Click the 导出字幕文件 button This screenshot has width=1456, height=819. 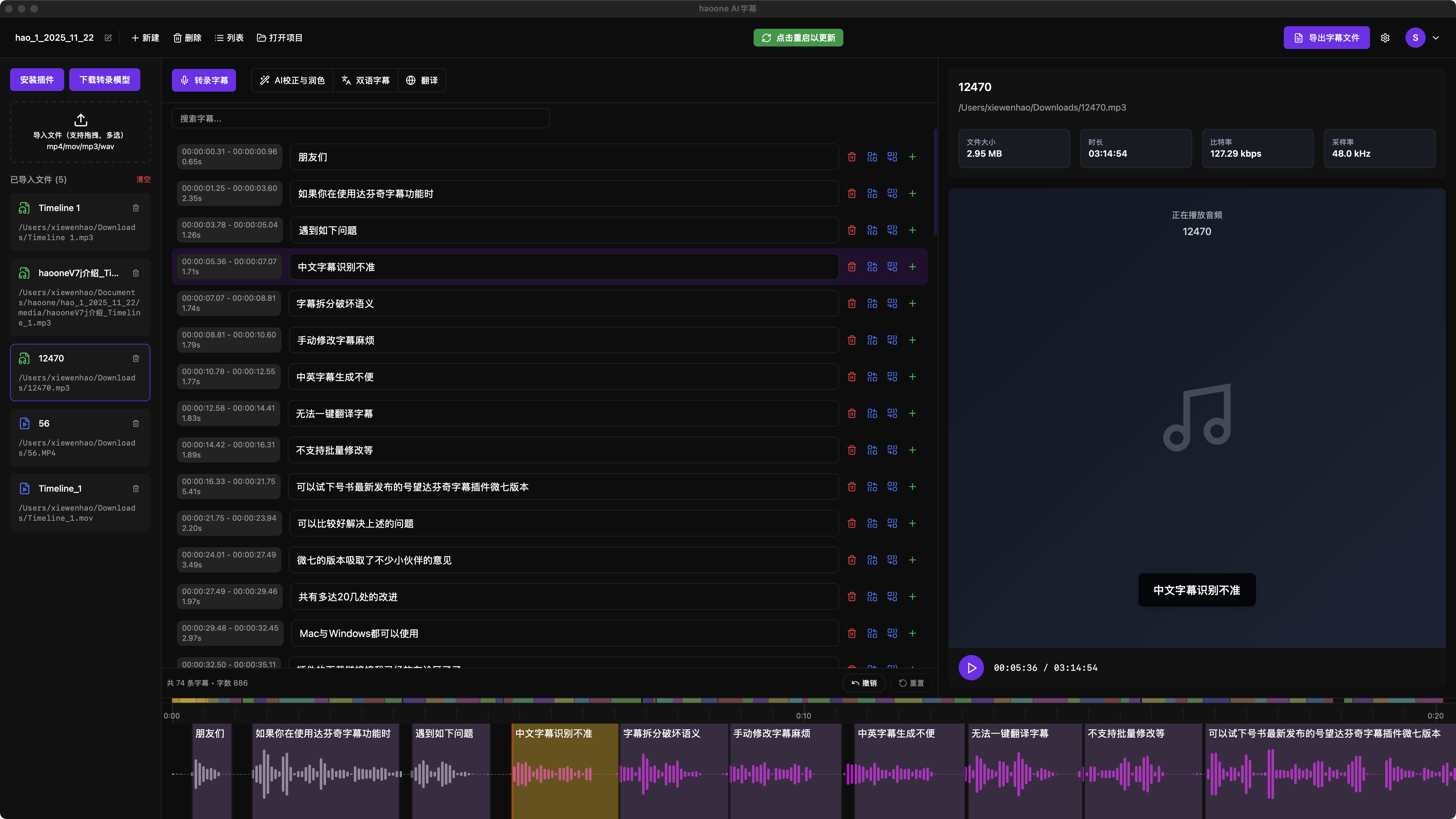[x=1326, y=38]
